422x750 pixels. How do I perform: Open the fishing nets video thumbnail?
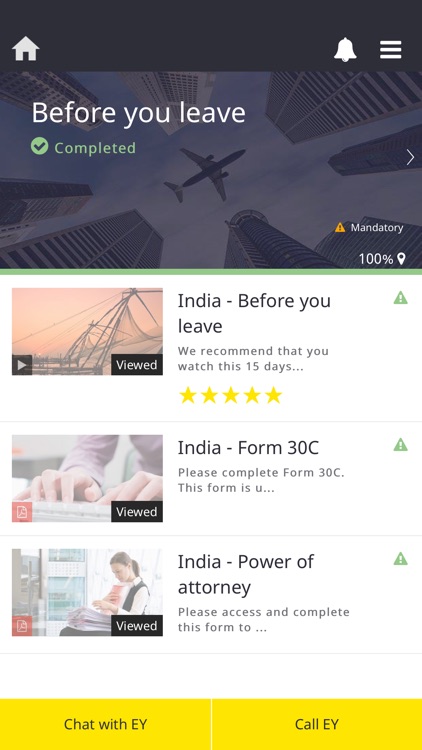point(87,331)
